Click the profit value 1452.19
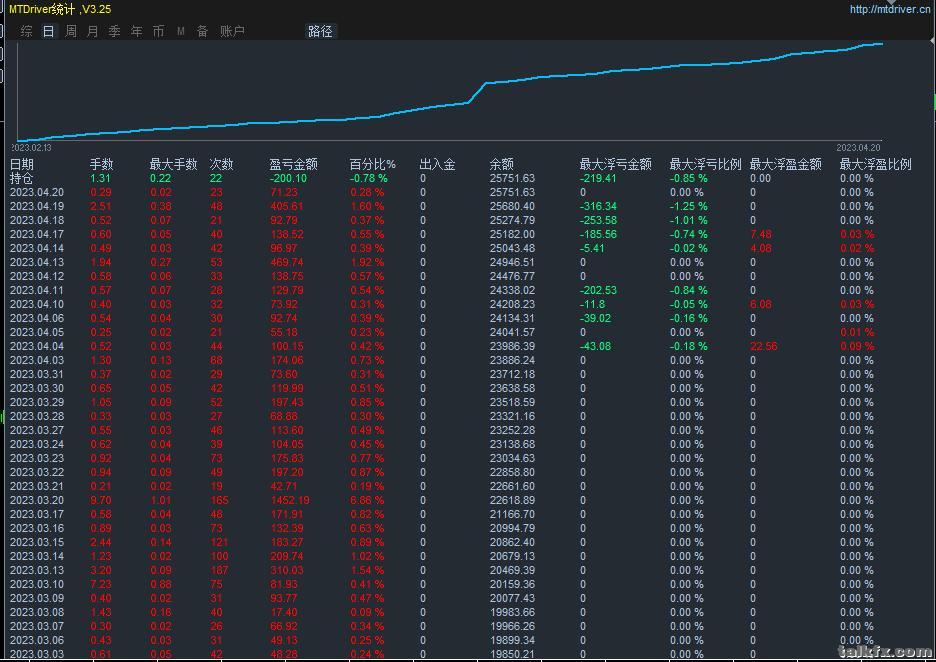The width and height of the screenshot is (936, 662). pos(290,500)
